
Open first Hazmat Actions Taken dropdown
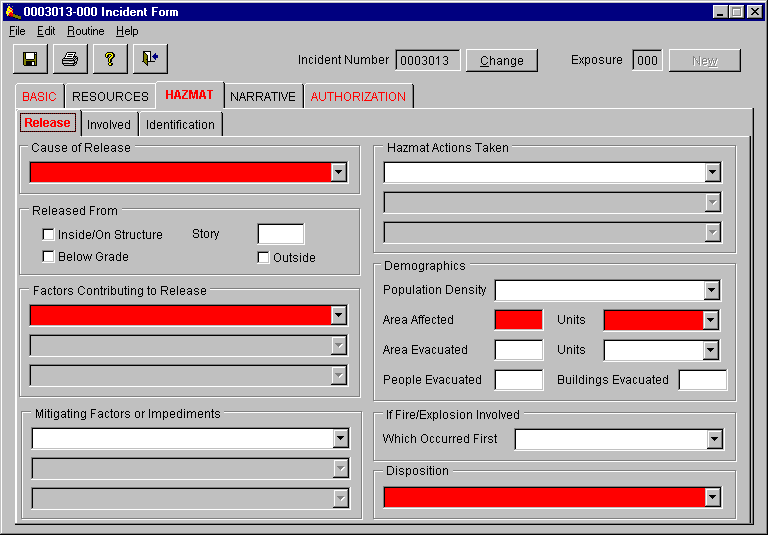712,172
